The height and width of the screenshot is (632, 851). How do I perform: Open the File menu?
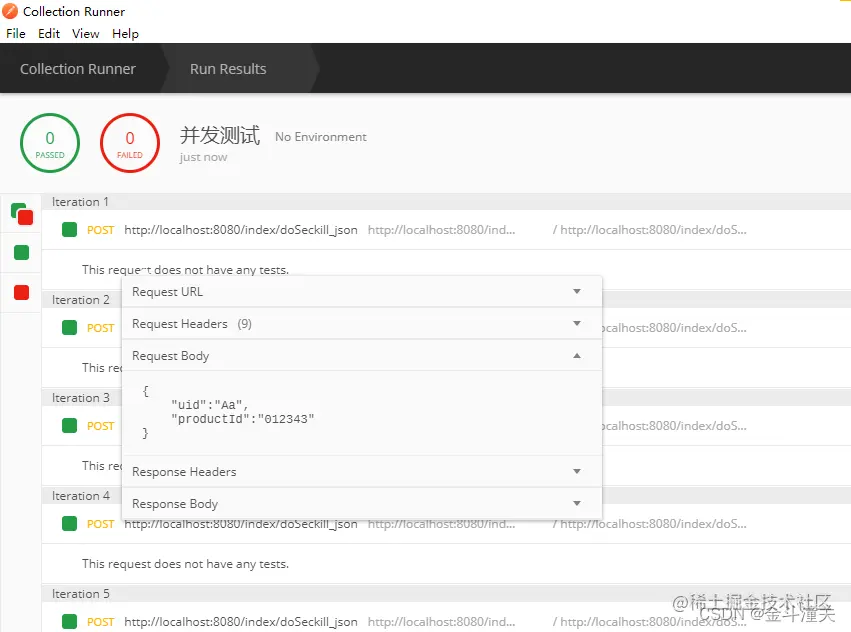coord(16,34)
